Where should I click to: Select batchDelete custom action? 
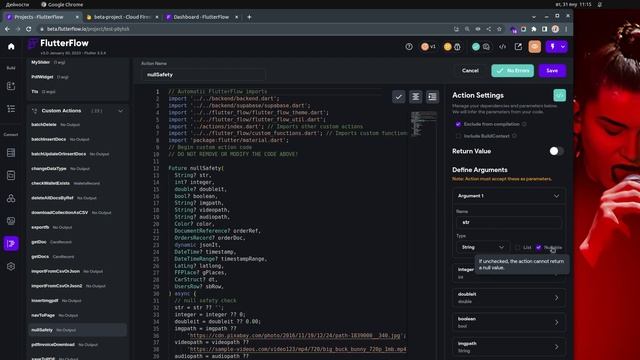point(78,124)
